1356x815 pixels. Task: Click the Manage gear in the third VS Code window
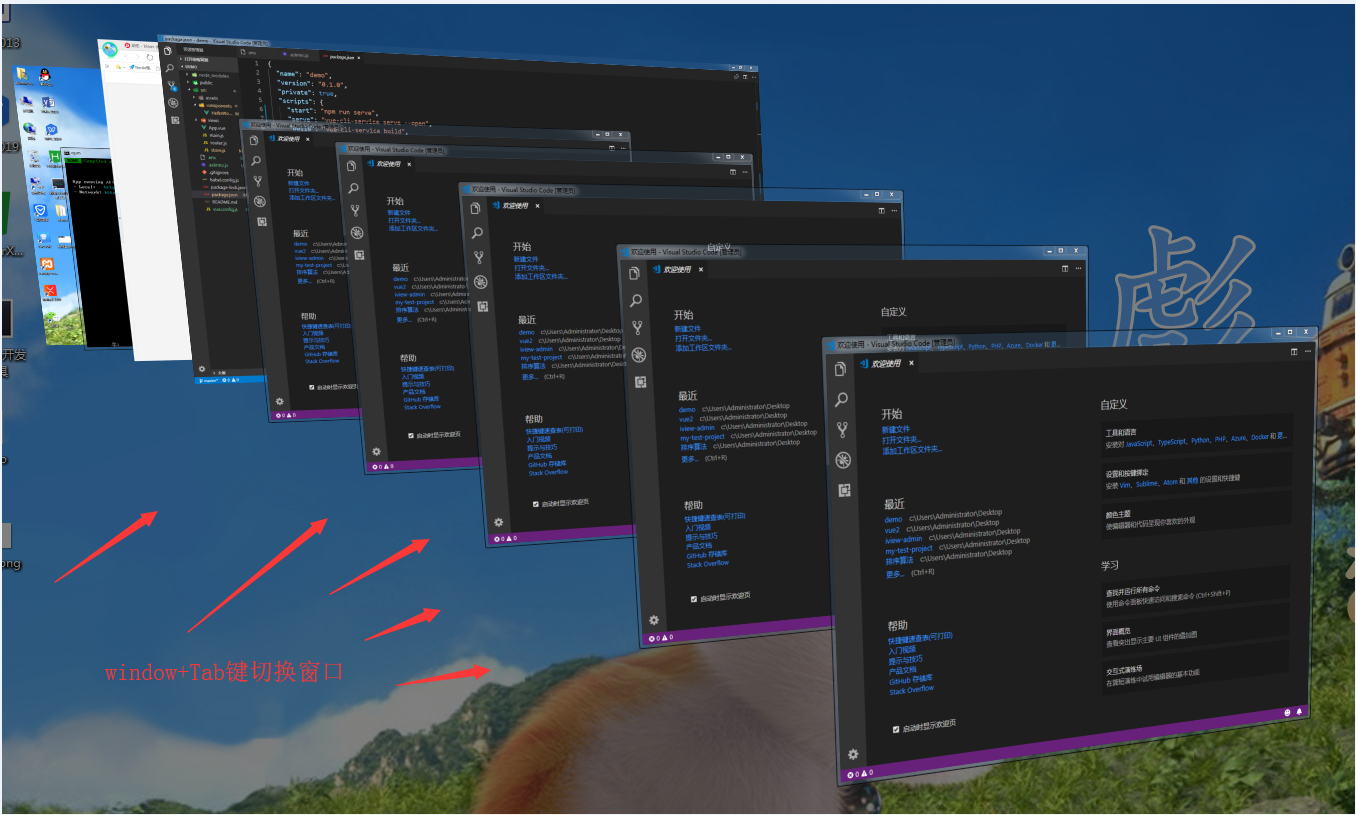(498, 521)
